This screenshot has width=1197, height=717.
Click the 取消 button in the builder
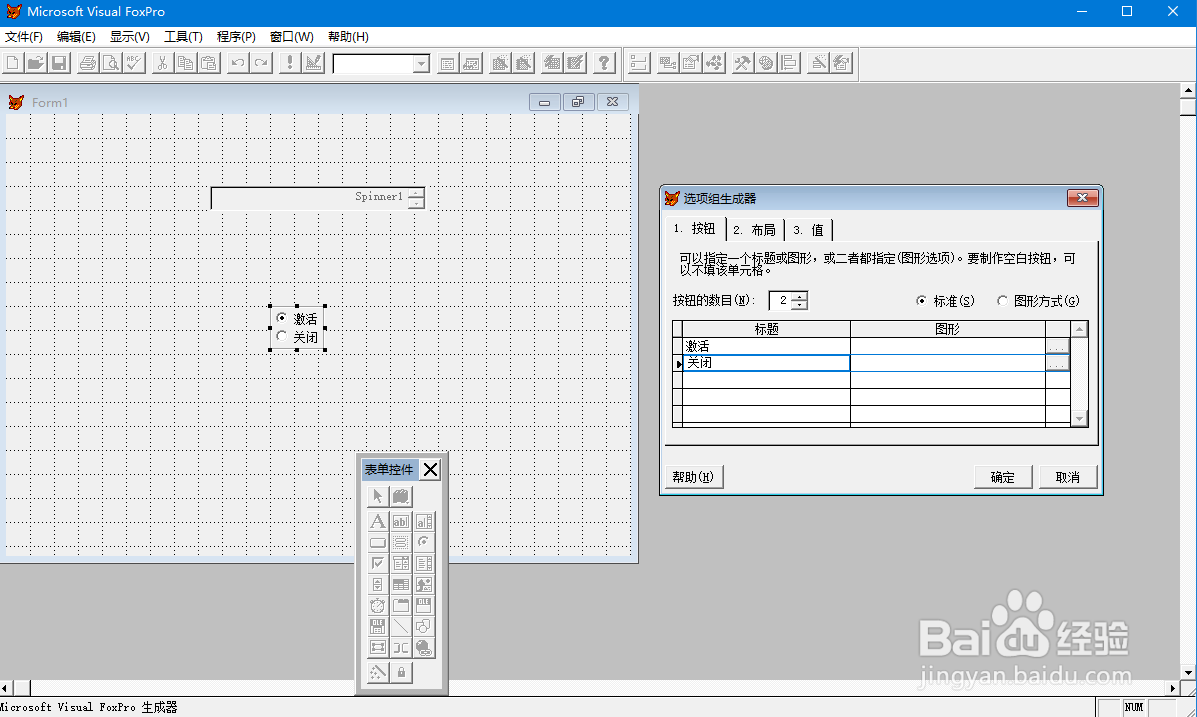(x=1067, y=477)
